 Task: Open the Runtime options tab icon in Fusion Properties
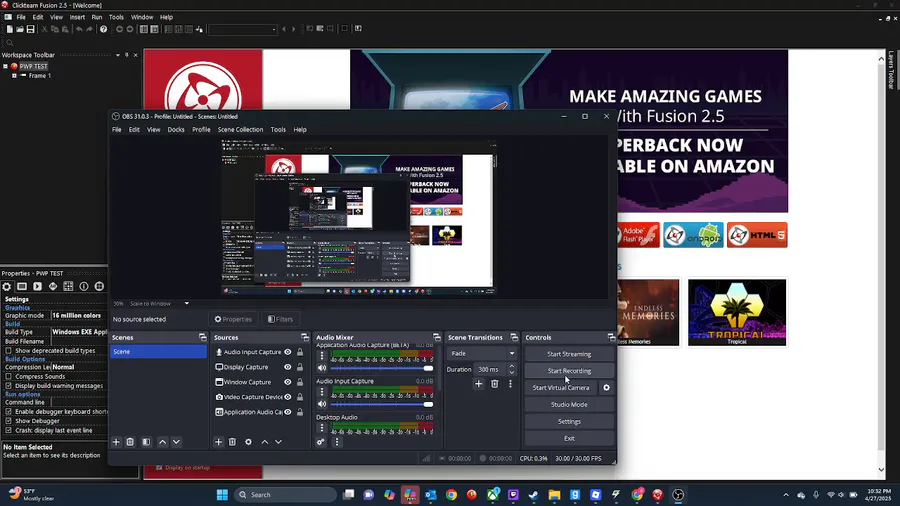coord(37,286)
